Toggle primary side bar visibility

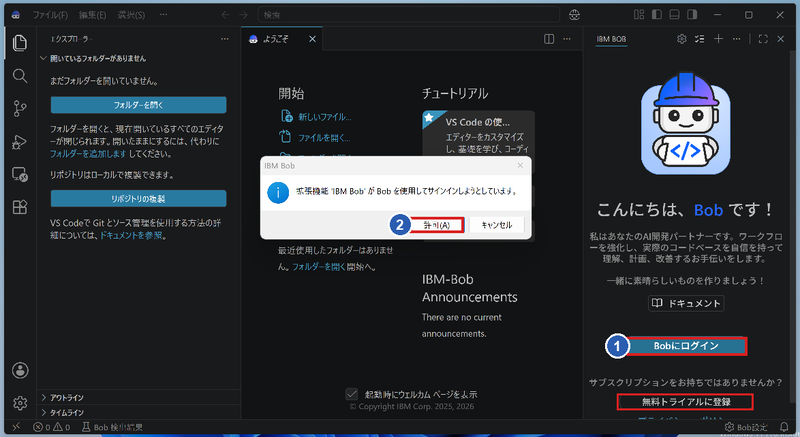pos(657,14)
